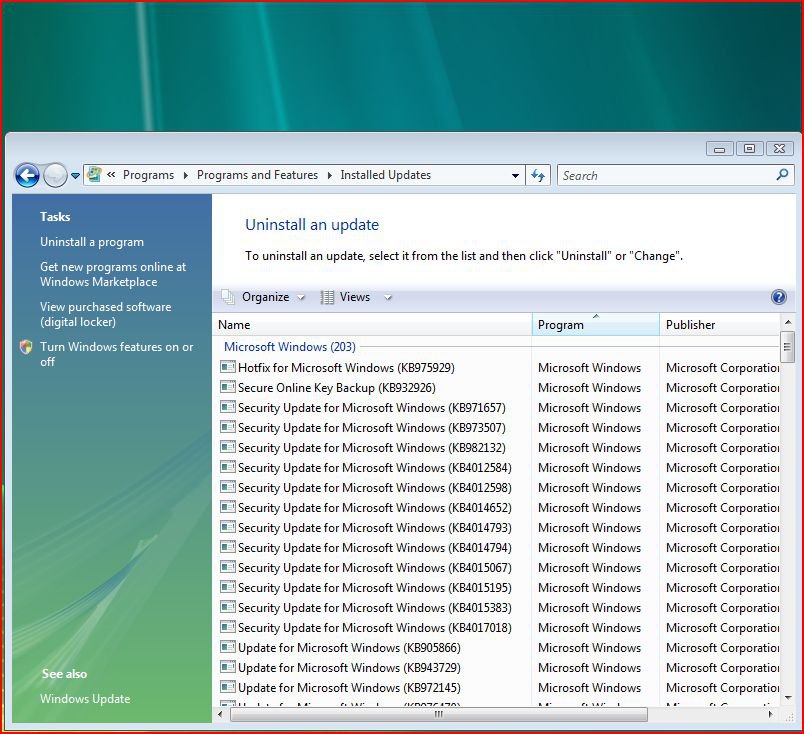The image size is (804, 734).
Task: Click the vertical scrollbar up arrow
Action: (788, 323)
